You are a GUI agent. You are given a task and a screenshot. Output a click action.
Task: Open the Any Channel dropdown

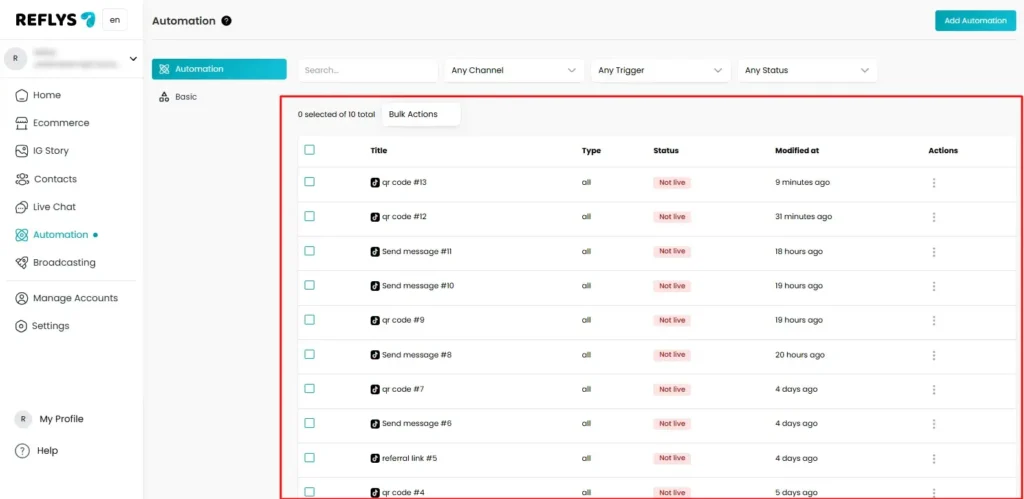coord(514,71)
